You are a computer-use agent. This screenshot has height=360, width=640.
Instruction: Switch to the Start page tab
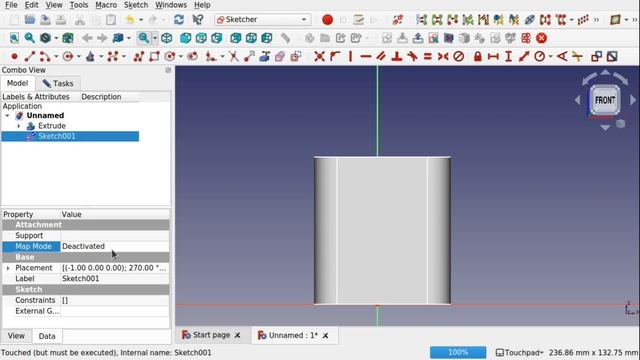click(x=211, y=335)
